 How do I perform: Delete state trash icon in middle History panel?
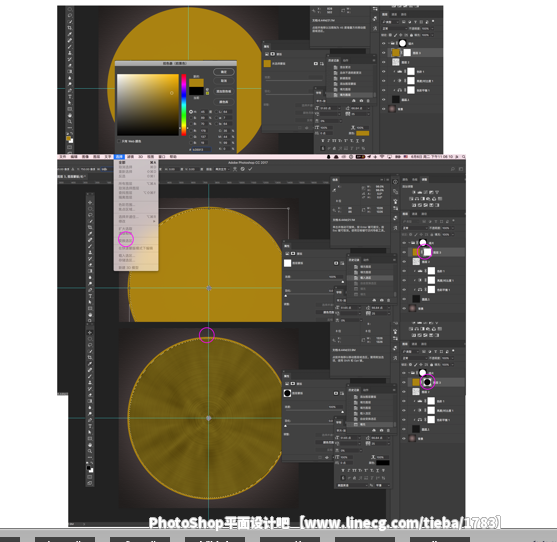[389, 300]
